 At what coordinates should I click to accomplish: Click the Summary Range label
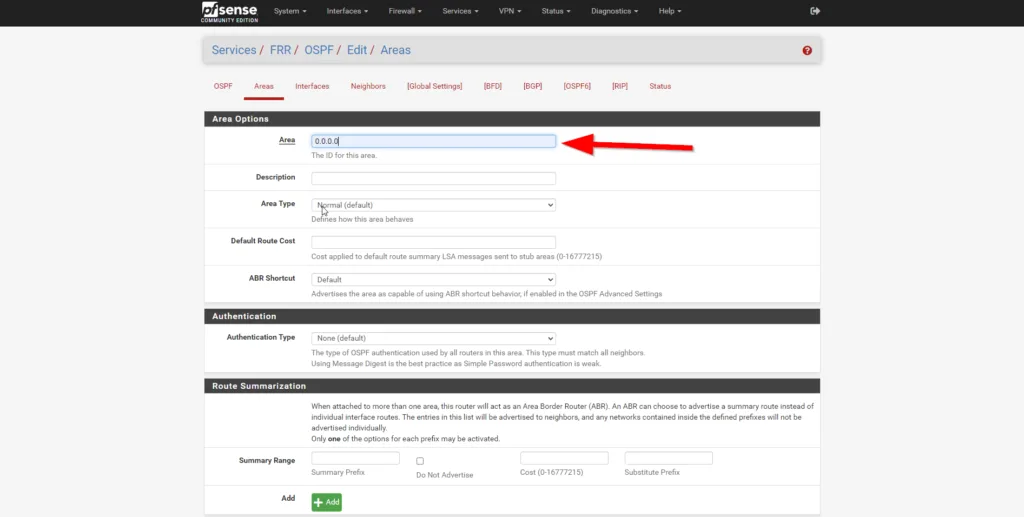[267, 460]
